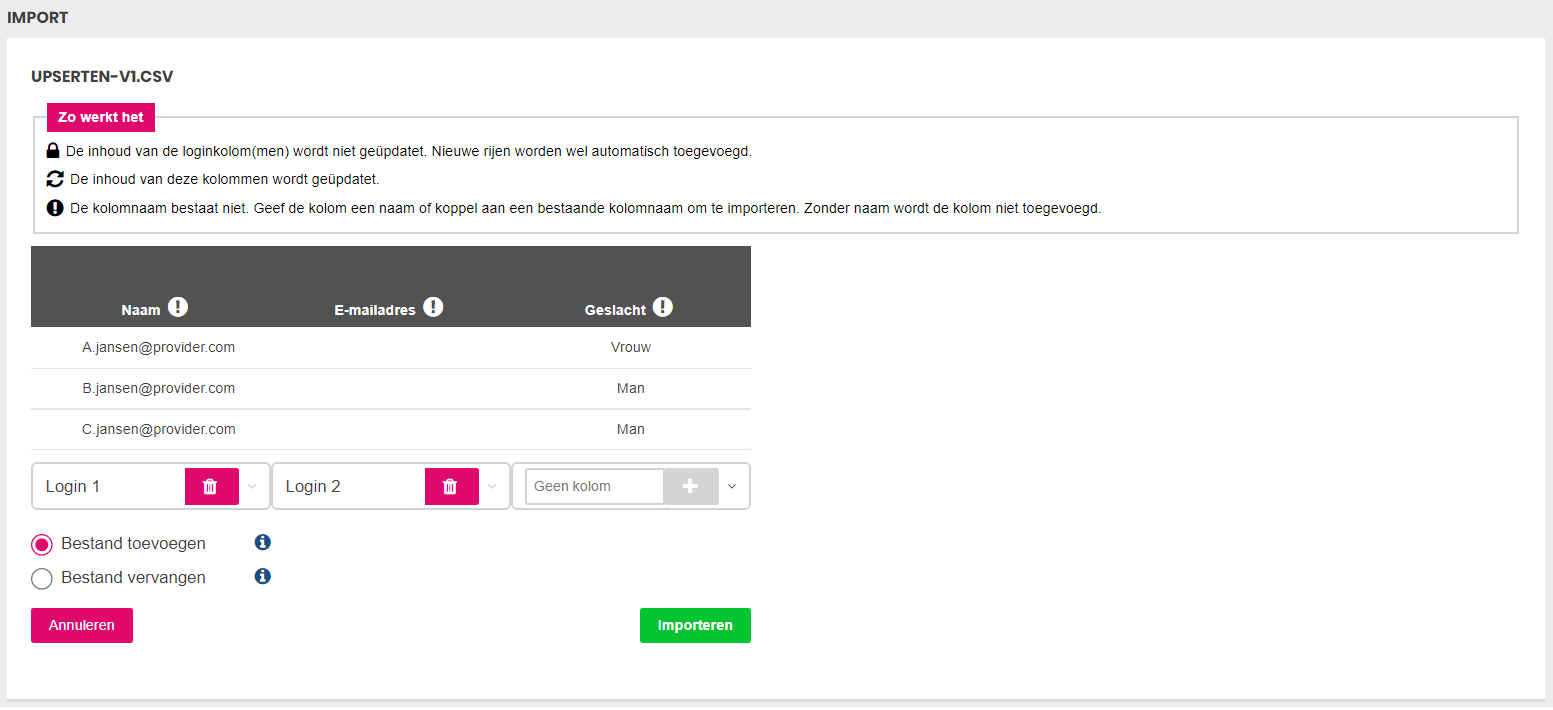Screen dimensions: 1553x710
Task: Click the warning icon next to Geslacht
Action: tap(663, 307)
